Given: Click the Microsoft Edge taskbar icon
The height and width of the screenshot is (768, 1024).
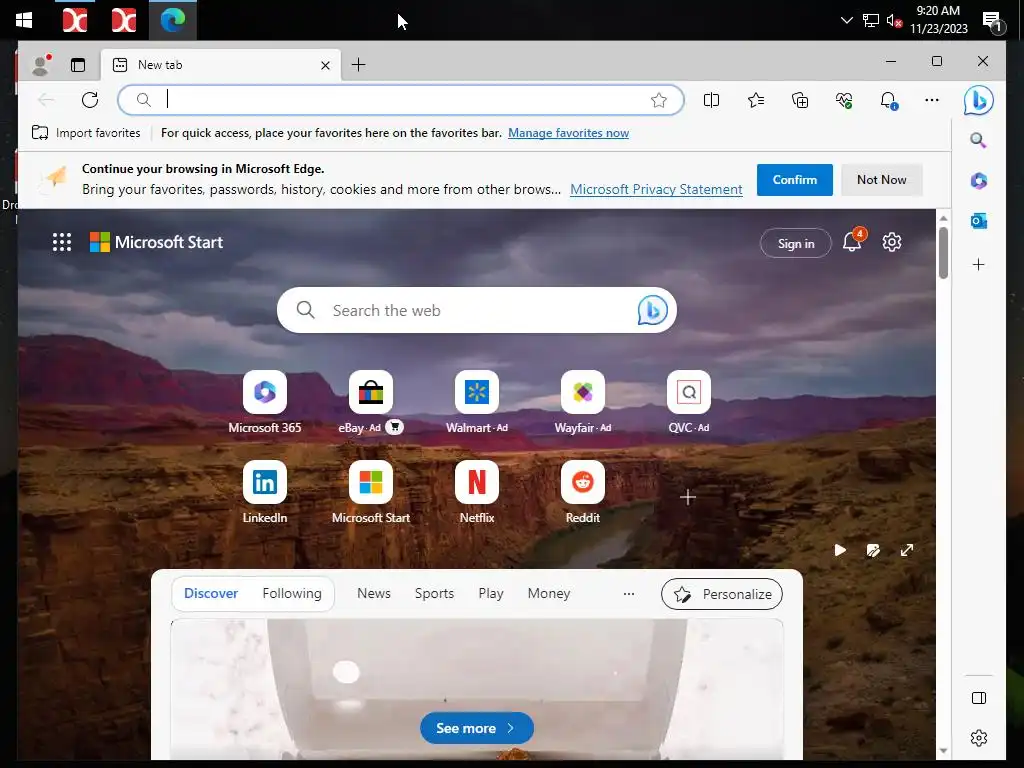Looking at the screenshot, I should coord(173,20).
